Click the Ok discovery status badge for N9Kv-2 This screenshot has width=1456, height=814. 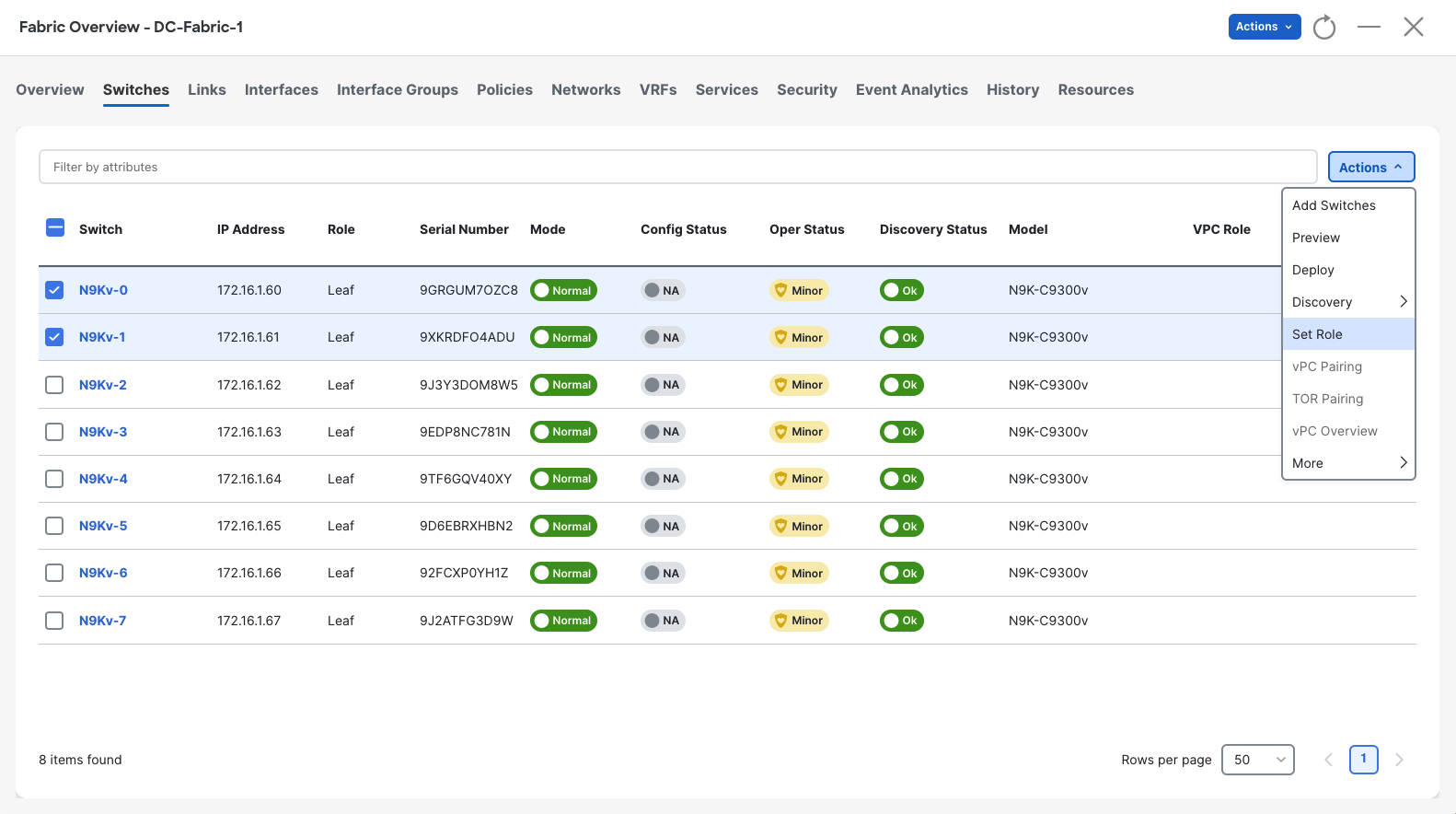(901, 385)
